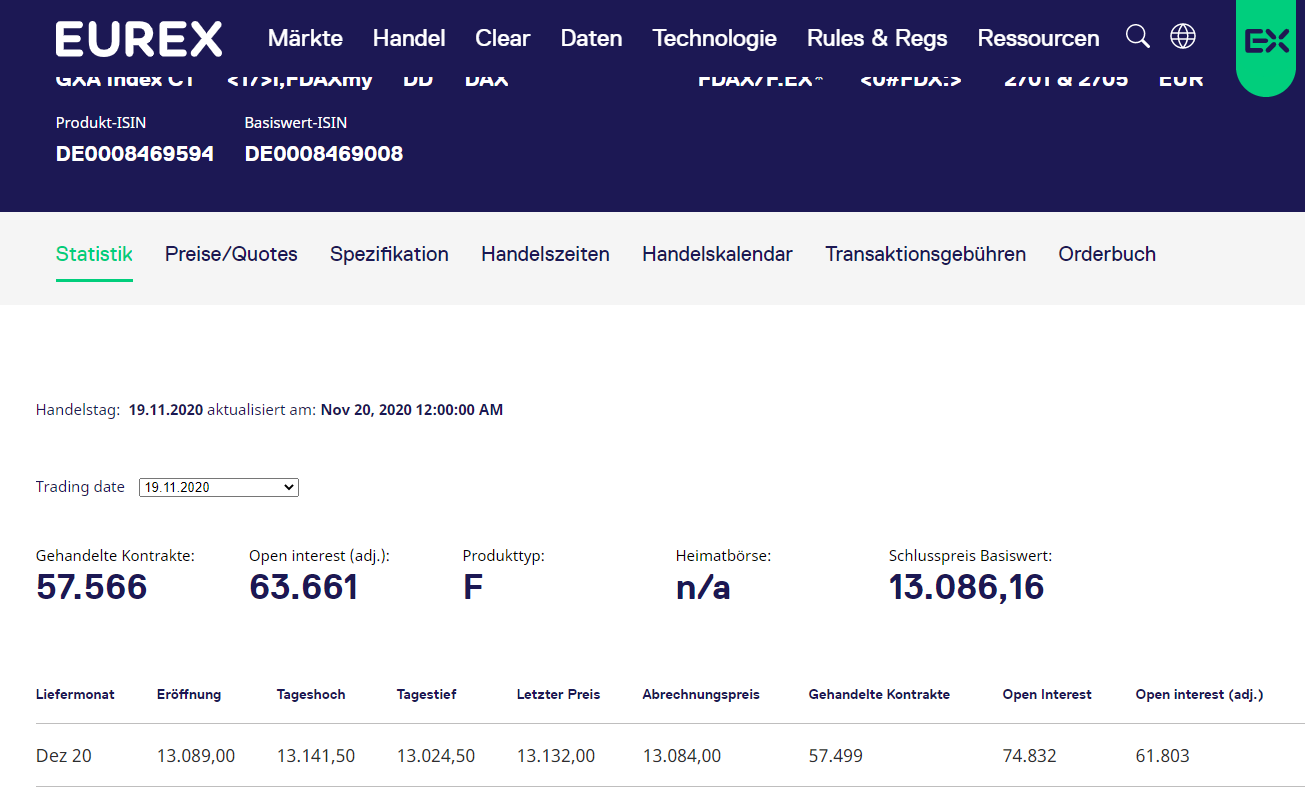Select the Statistik tab
Viewport: 1305px width, 788px height.
tap(94, 254)
